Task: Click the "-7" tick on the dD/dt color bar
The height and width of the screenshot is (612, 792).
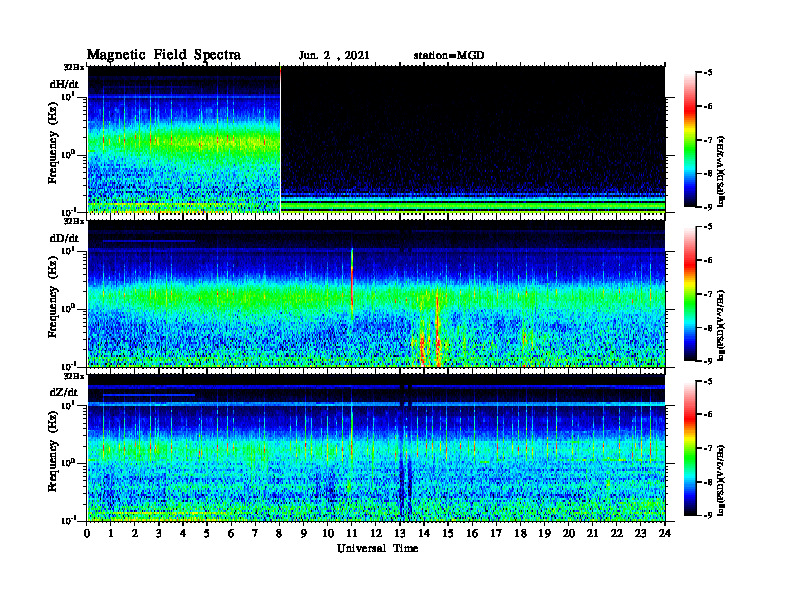Action: [708, 294]
